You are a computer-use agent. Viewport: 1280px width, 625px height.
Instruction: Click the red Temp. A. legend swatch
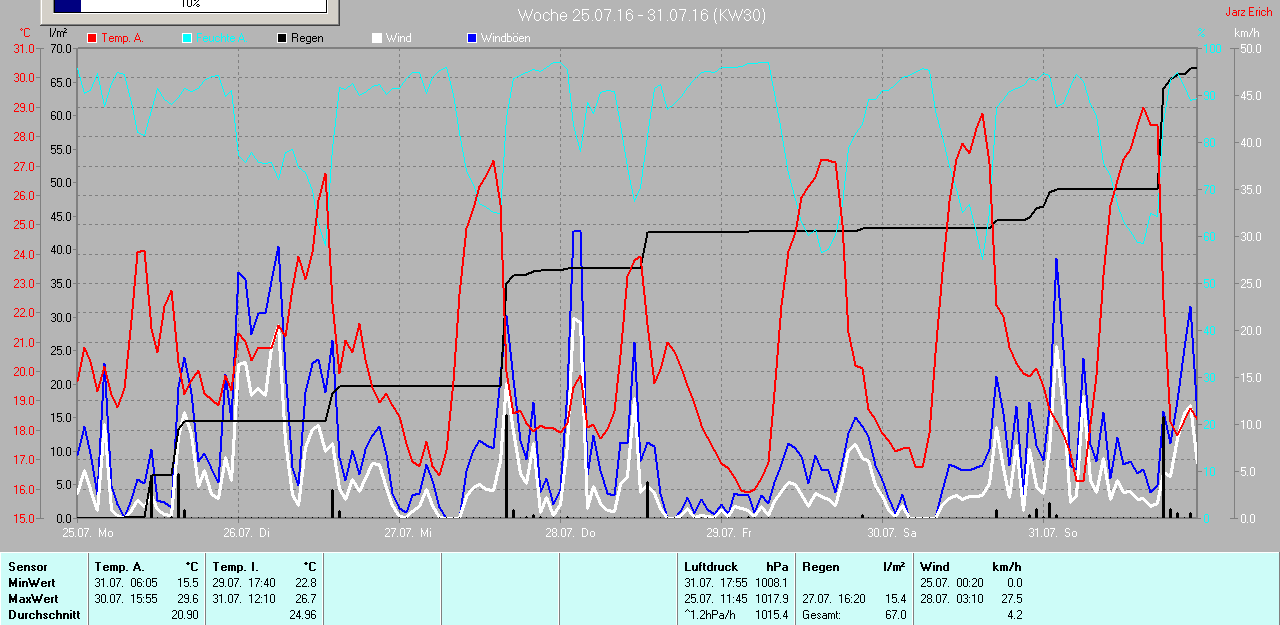click(92, 38)
